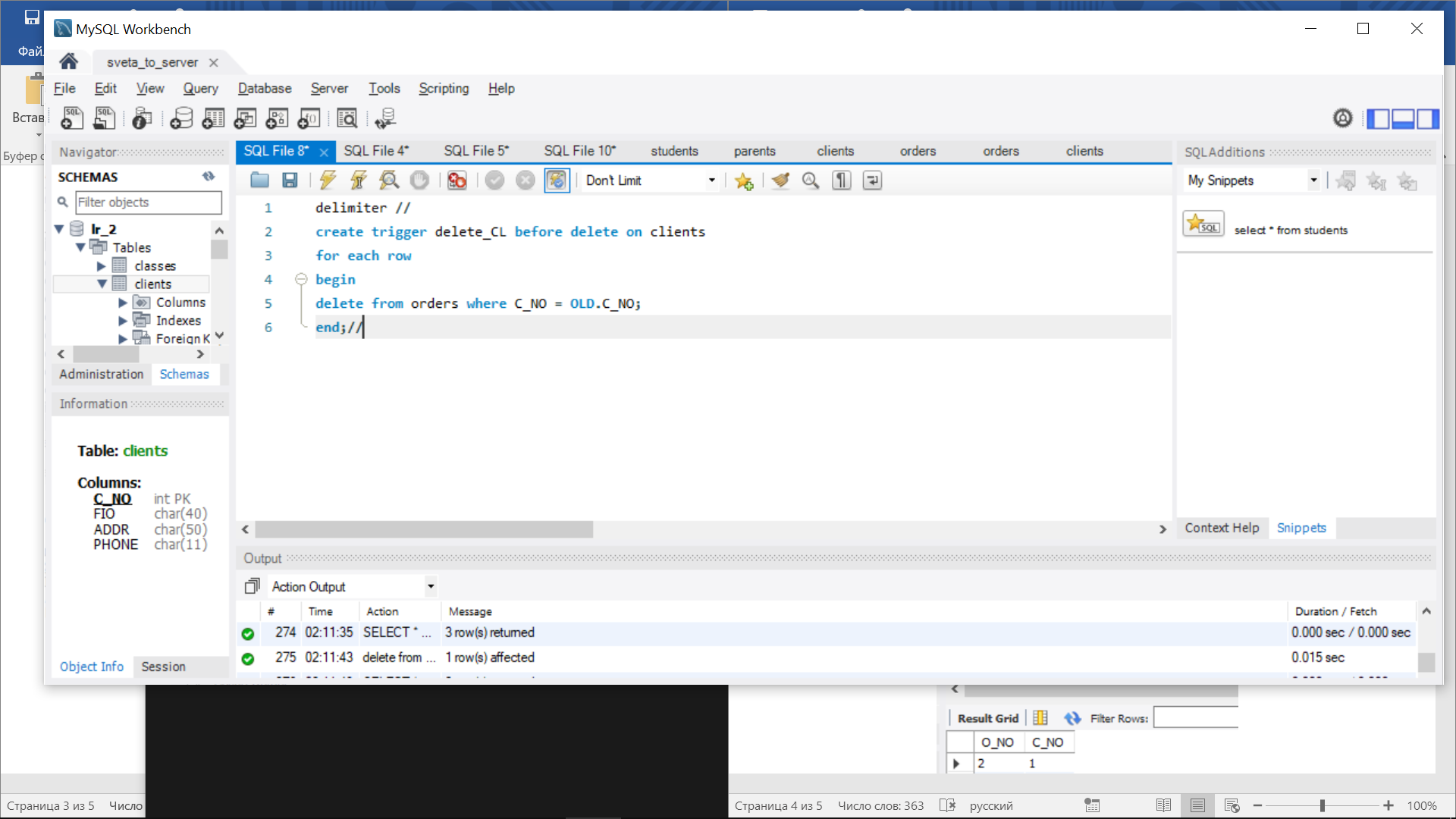This screenshot has width=1456, height=819.
Task: Run EXPLAIN on current statement
Action: [x=389, y=180]
